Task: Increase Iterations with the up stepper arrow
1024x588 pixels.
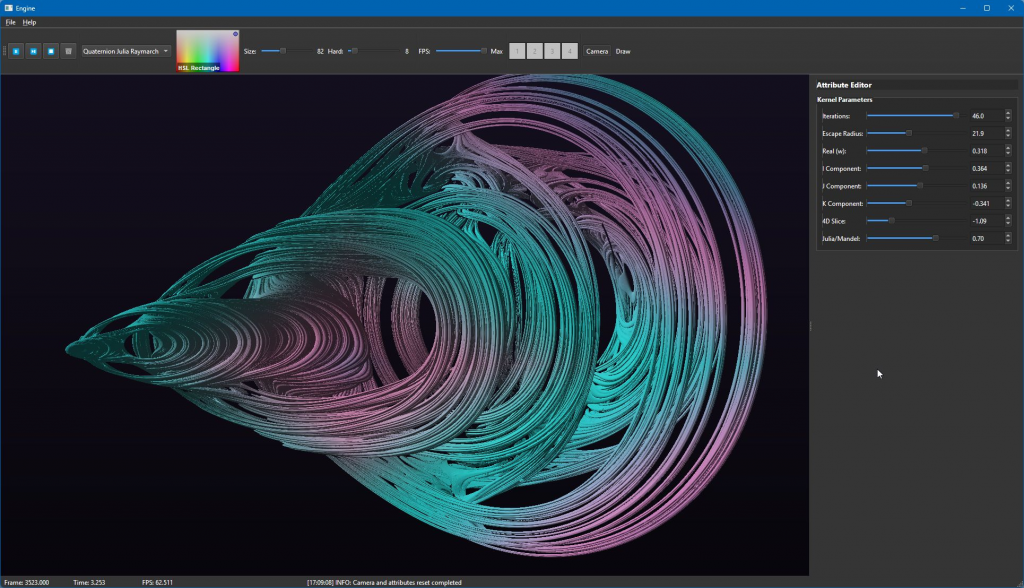Action: (1008, 114)
